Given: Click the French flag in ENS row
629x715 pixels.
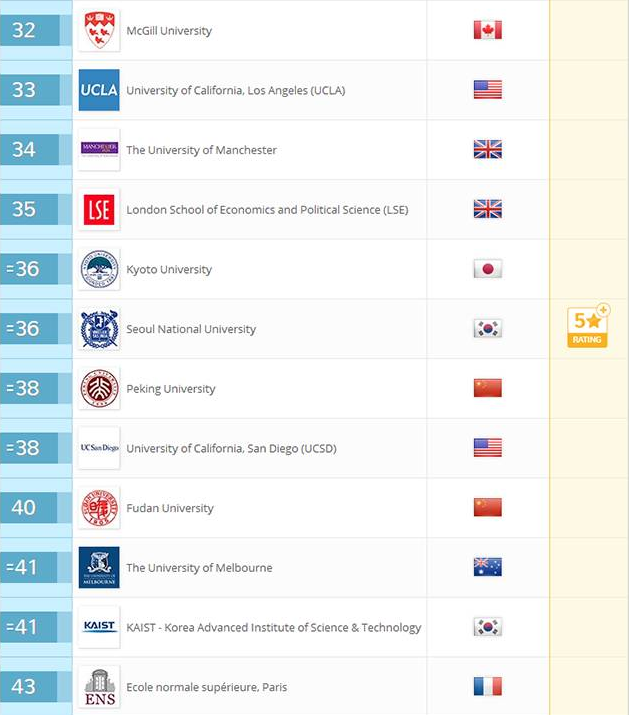Looking at the screenshot, I should tap(488, 686).
